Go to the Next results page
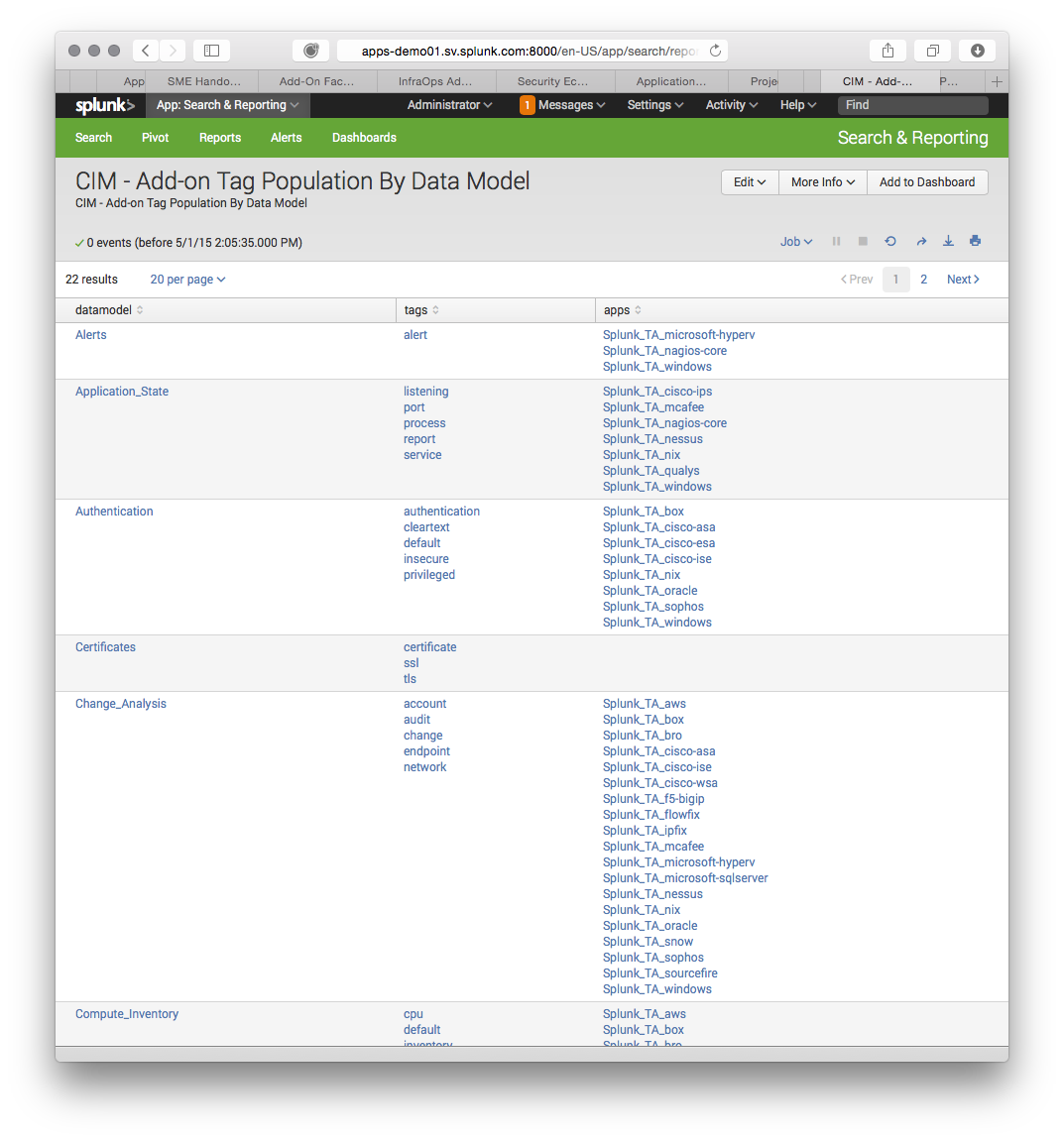The width and height of the screenshot is (1064, 1141). (x=963, y=280)
